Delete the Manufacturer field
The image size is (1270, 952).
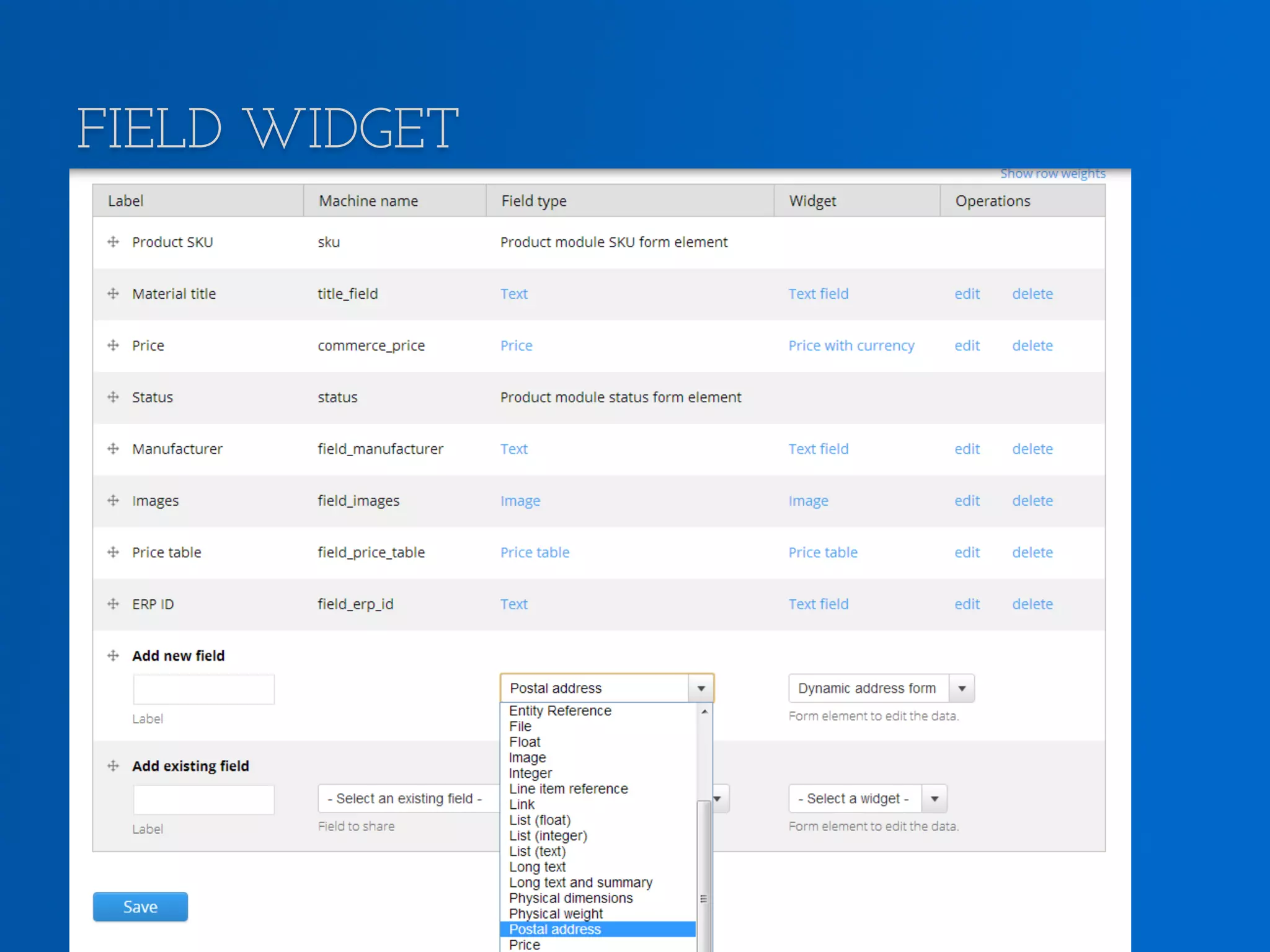click(x=1032, y=449)
